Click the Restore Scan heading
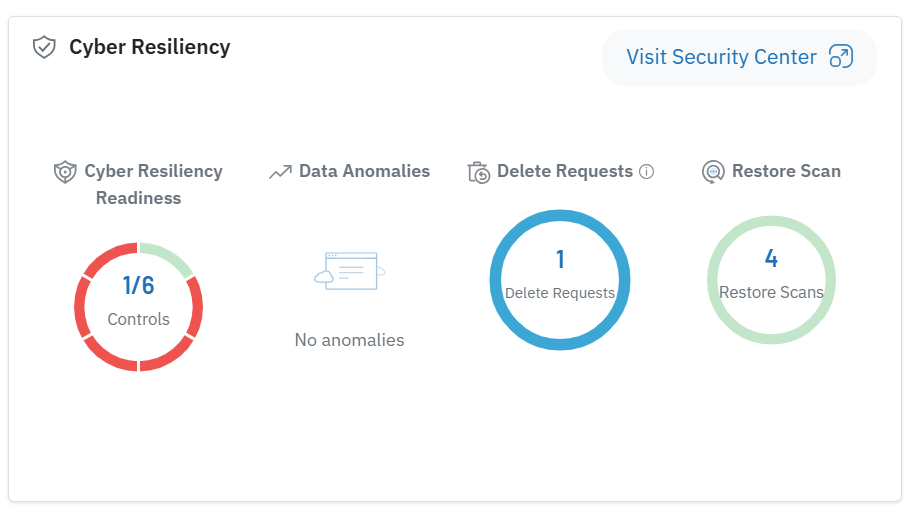914x517 pixels. coord(786,171)
